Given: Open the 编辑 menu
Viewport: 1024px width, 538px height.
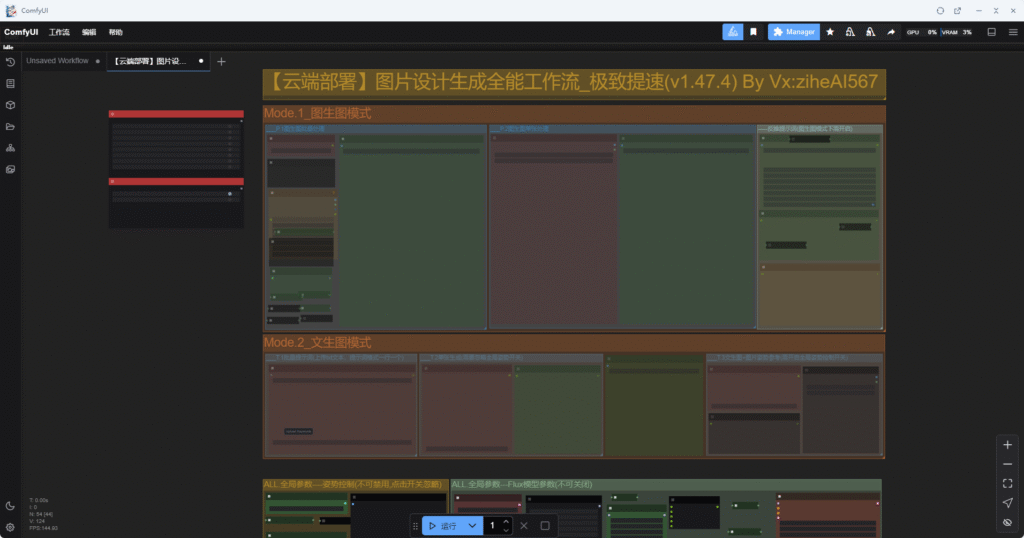Looking at the screenshot, I should click(89, 32).
